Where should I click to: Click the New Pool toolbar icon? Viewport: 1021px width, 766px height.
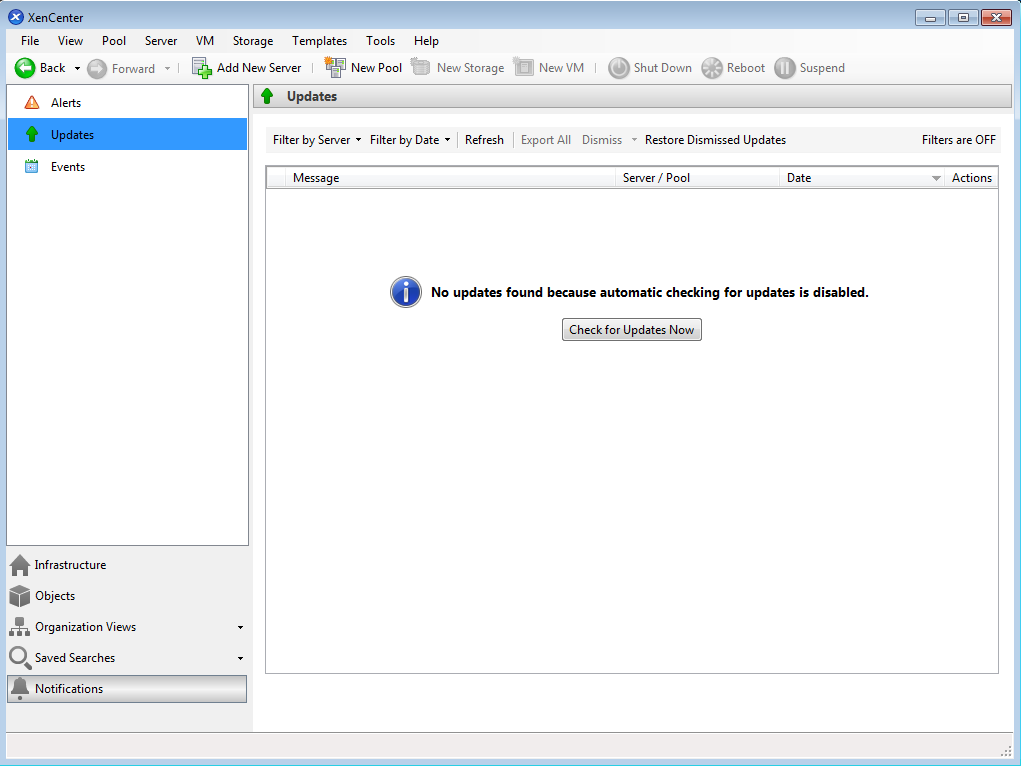(x=335, y=68)
